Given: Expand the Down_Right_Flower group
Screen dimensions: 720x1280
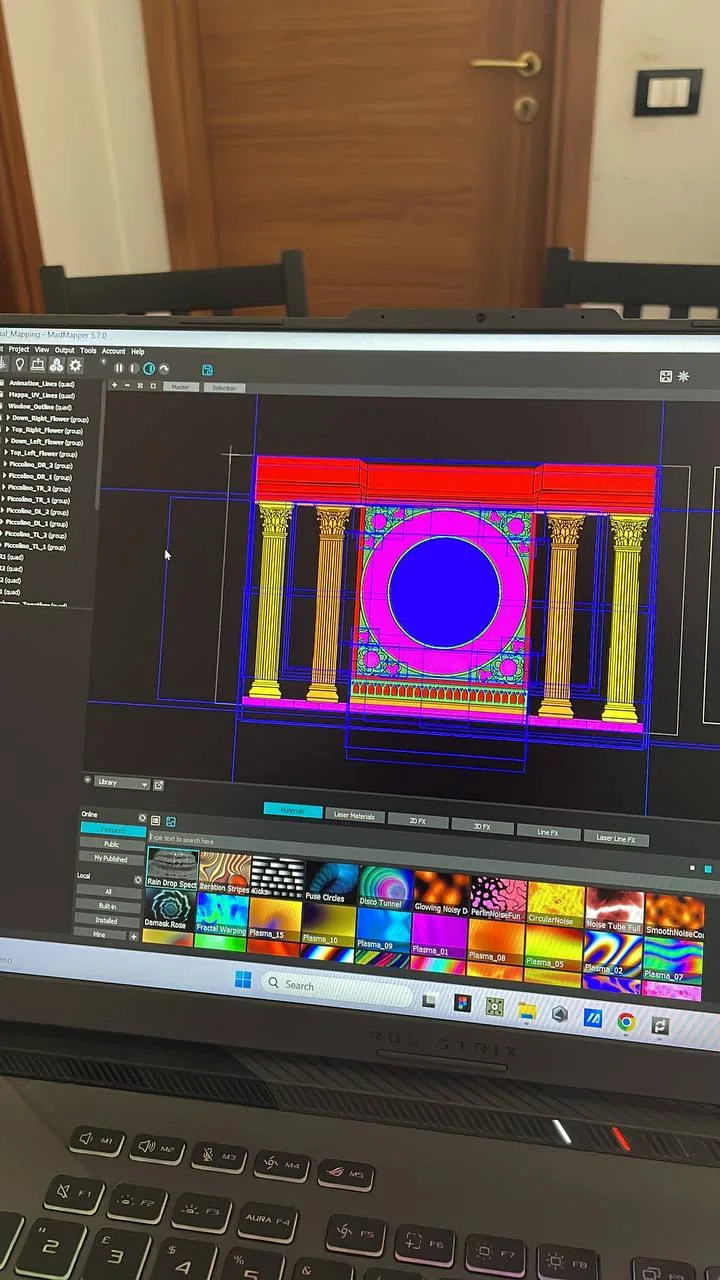Looking at the screenshot, I should pos(8,418).
